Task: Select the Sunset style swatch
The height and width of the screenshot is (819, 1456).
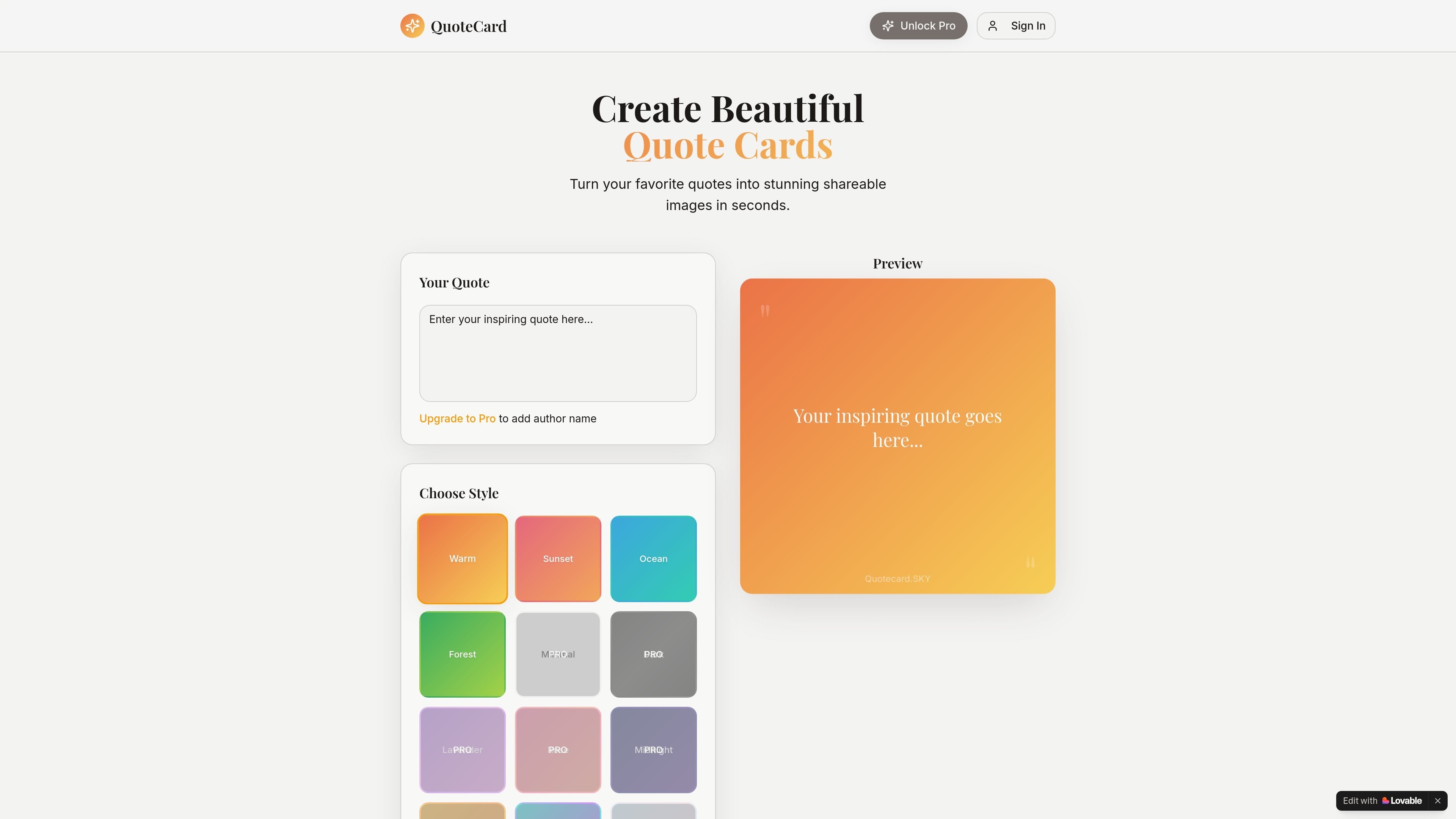Action: 558,559
